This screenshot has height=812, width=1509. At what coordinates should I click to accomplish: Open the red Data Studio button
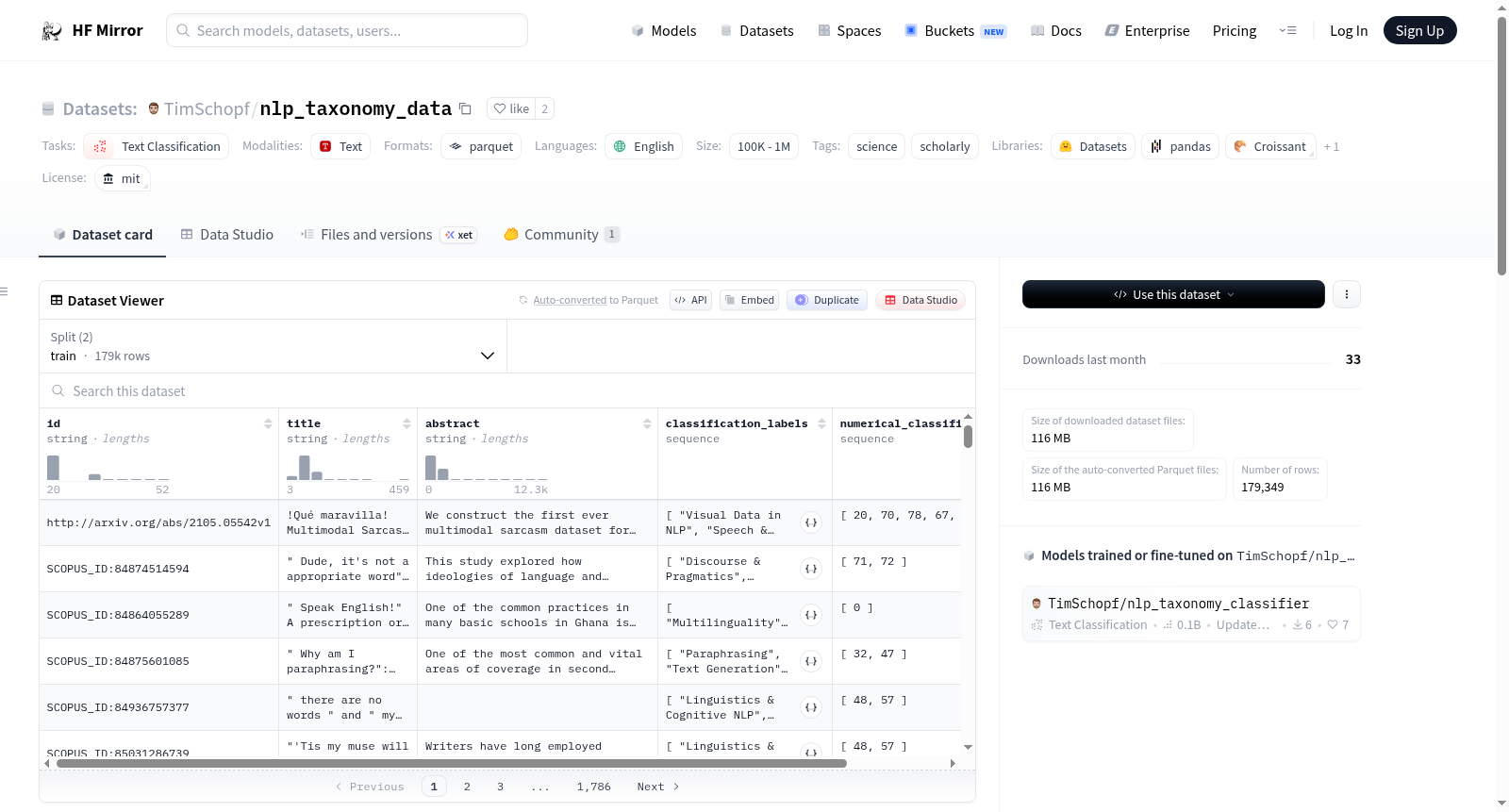(920, 300)
